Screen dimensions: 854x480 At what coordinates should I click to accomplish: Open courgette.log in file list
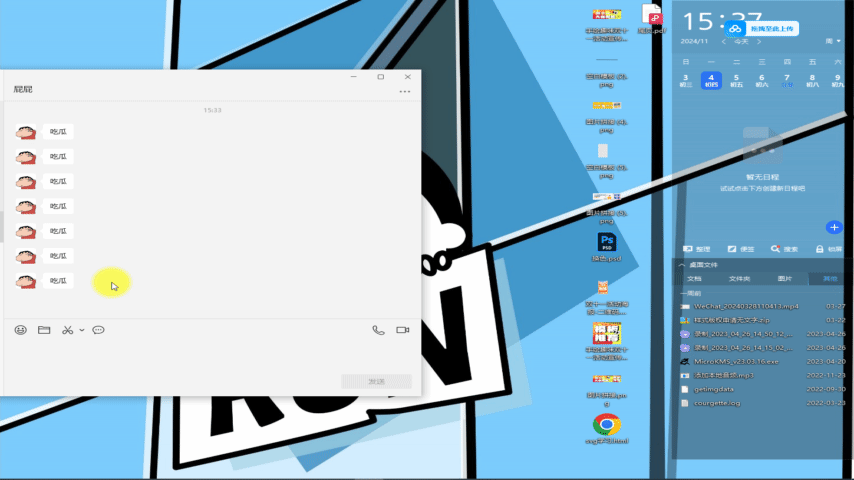762,403
